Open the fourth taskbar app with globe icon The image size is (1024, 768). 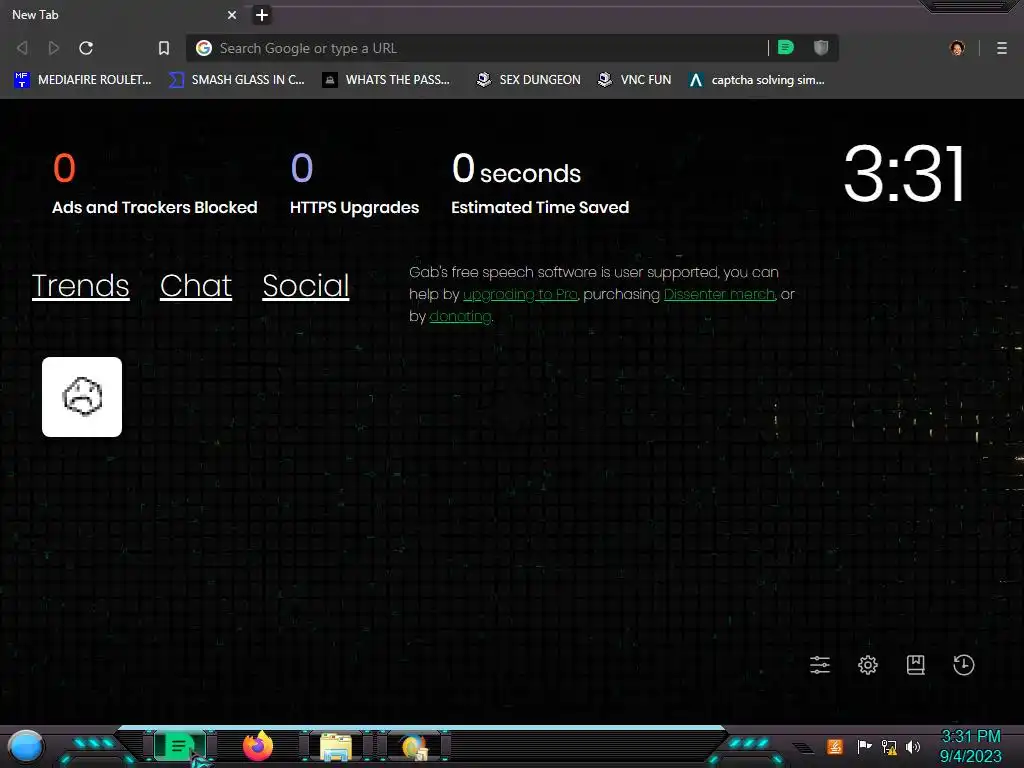414,746
